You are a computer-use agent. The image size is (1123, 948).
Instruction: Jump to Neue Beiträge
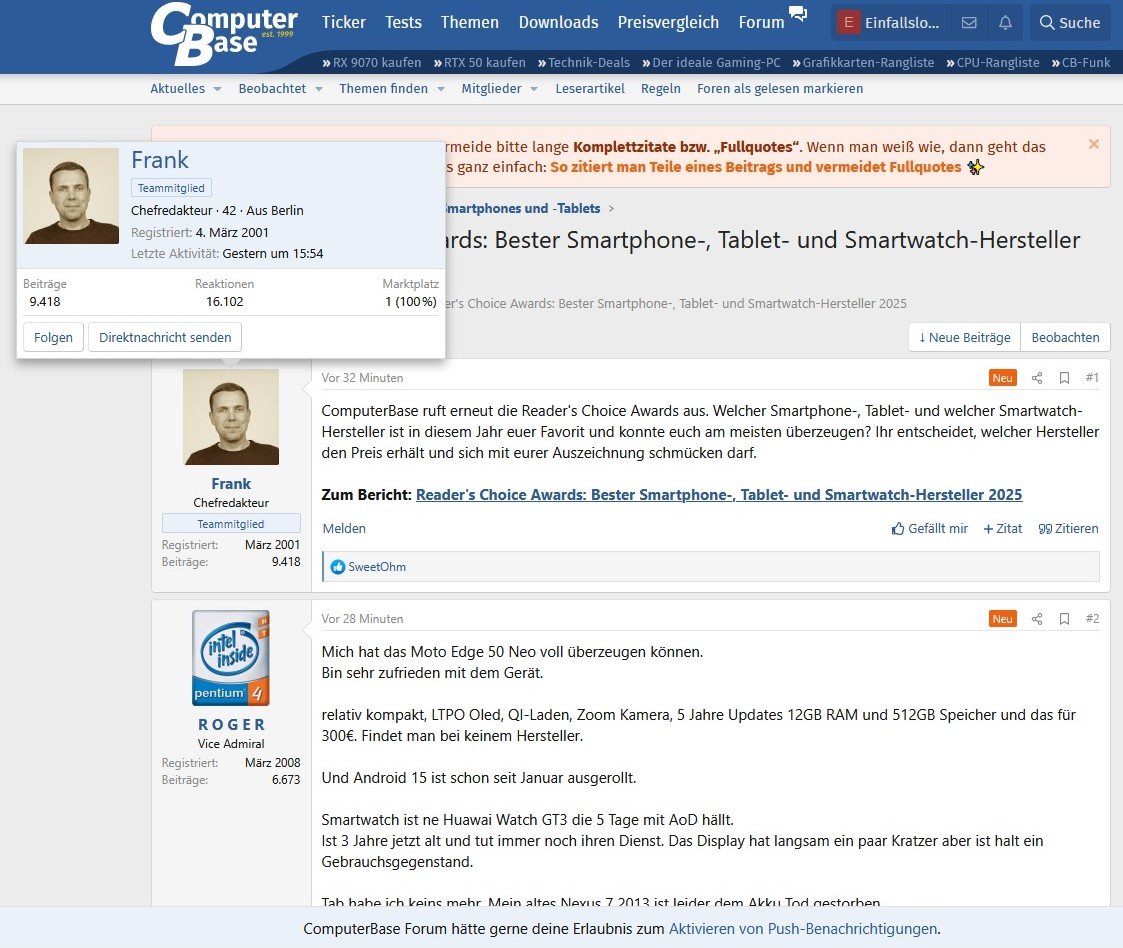click(x=964, y=337)
